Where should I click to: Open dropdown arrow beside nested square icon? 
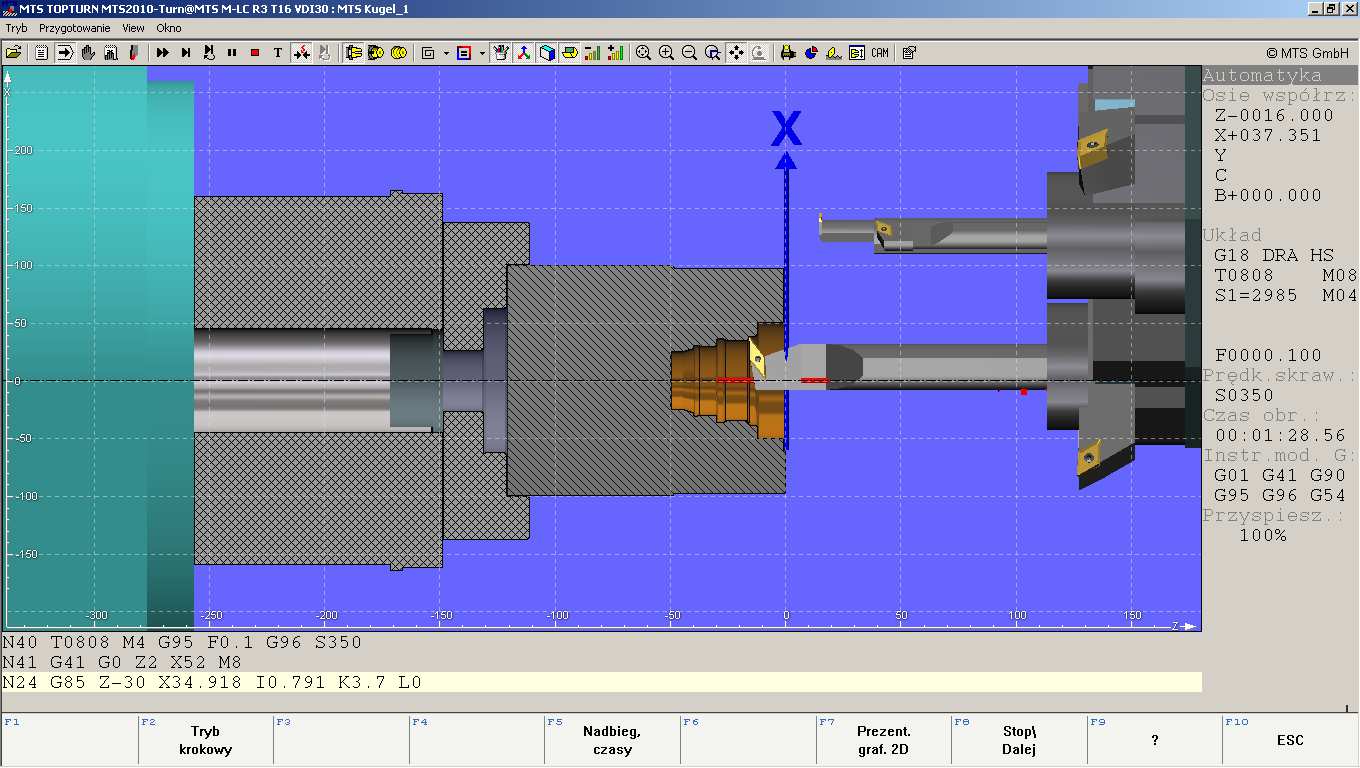point(446,52)
